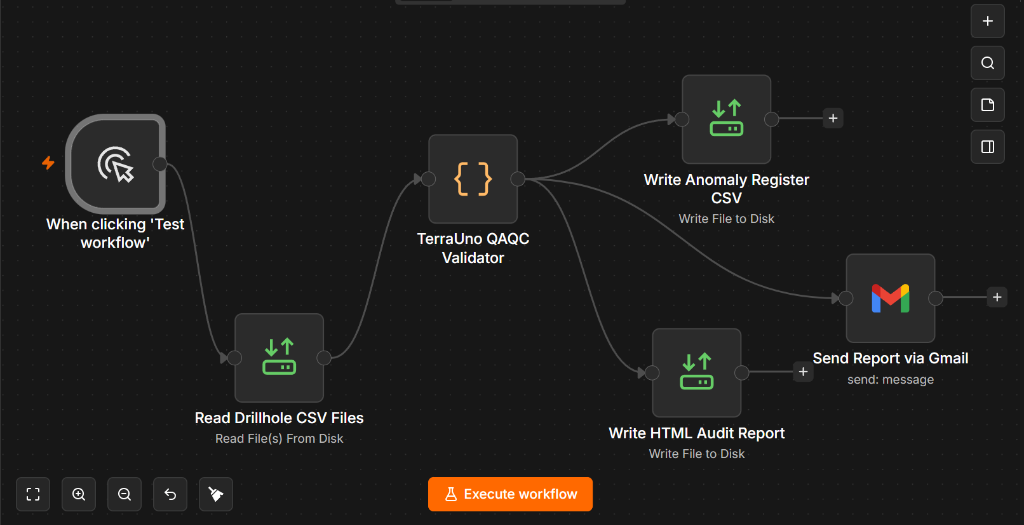Tidy up the workflow with the broom icon
1024x525 pixels.
(x=216, y=494)
